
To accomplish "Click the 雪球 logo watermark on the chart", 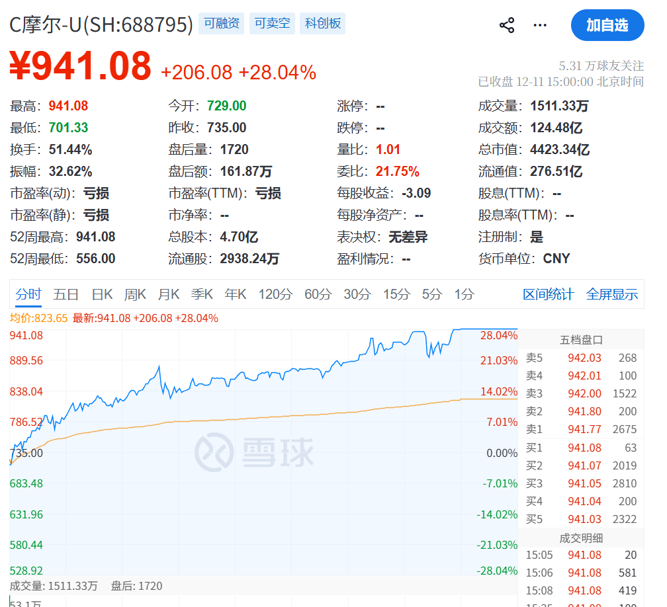I will click(254, 451).
